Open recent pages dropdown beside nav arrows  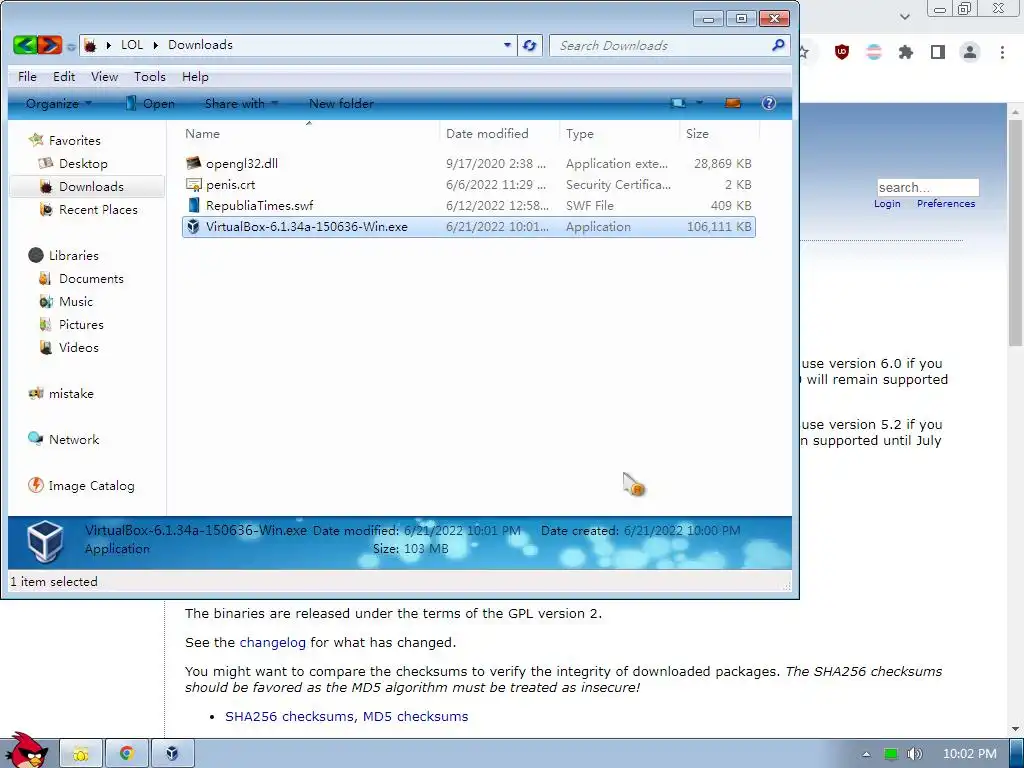(x=71, y=46)
